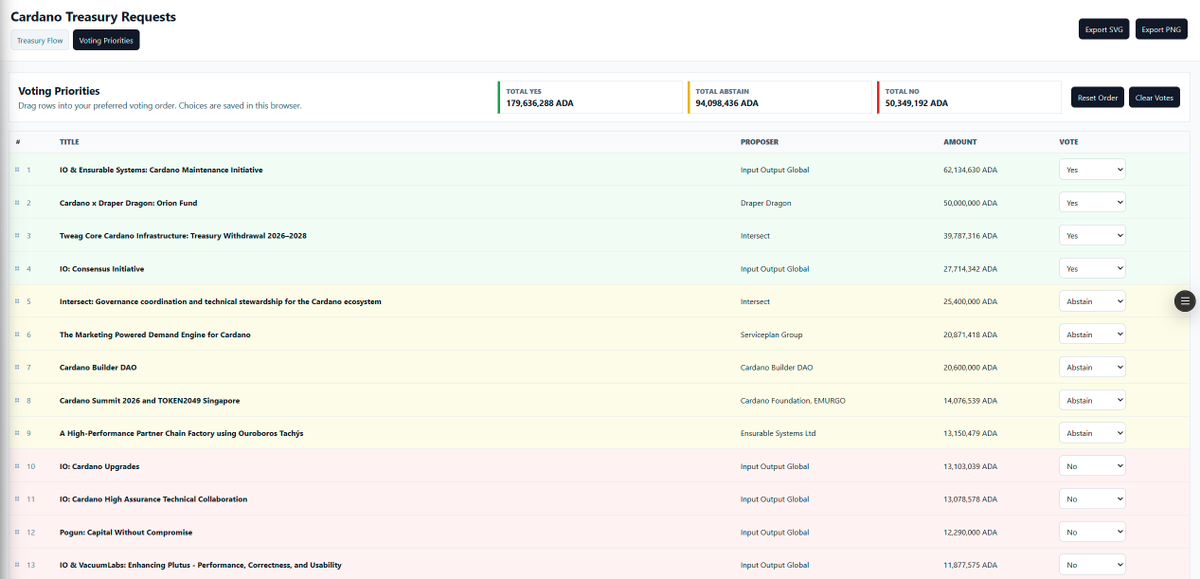This screenshot has width=1200, height=579.
Task: Click drag handle for High-Performance Partner Chain row
Action: (17, 433)
